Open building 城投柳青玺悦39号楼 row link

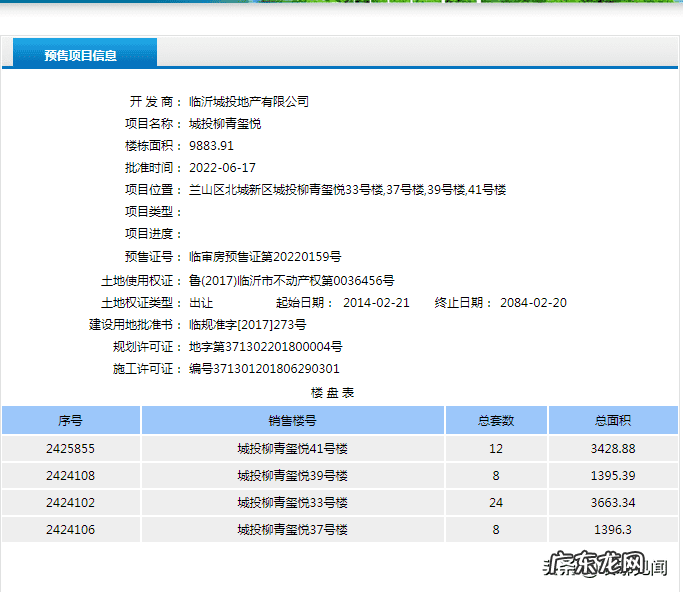tap(292, 476)
